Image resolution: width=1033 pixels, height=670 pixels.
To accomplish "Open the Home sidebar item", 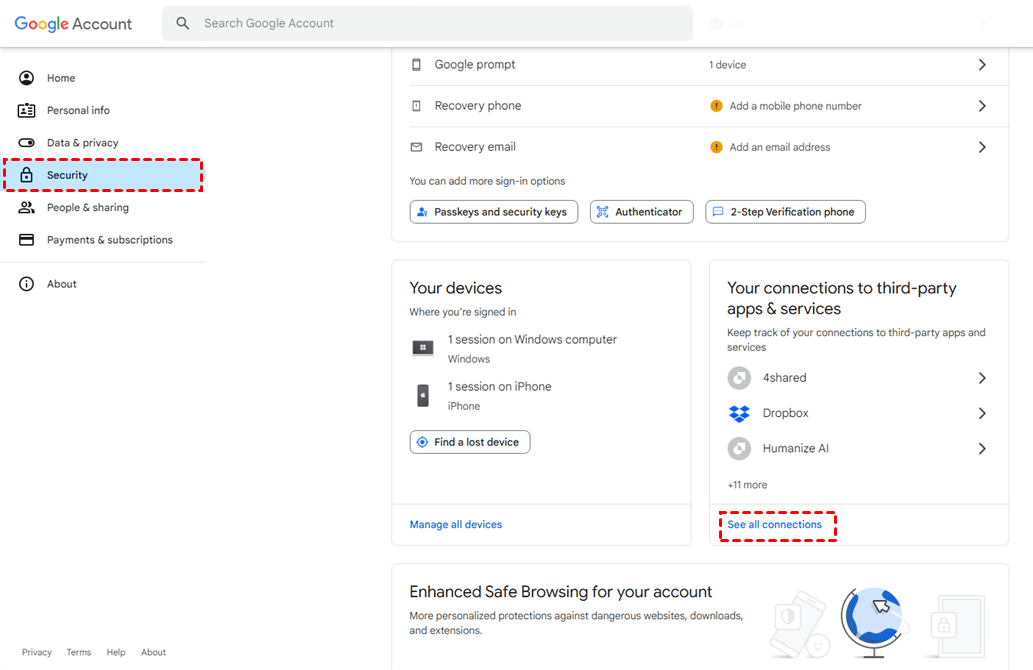I will pyautogui.click(x=61, y=78).
